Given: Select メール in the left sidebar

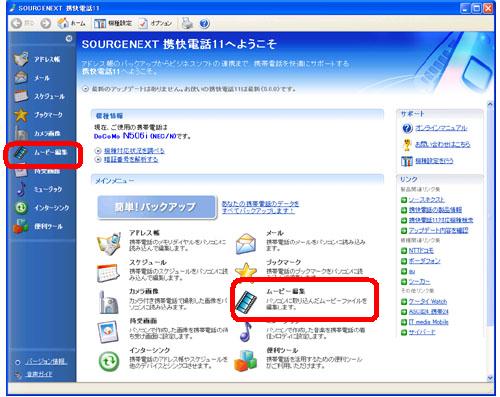Looking at the screenshot, I should [32, 78].
